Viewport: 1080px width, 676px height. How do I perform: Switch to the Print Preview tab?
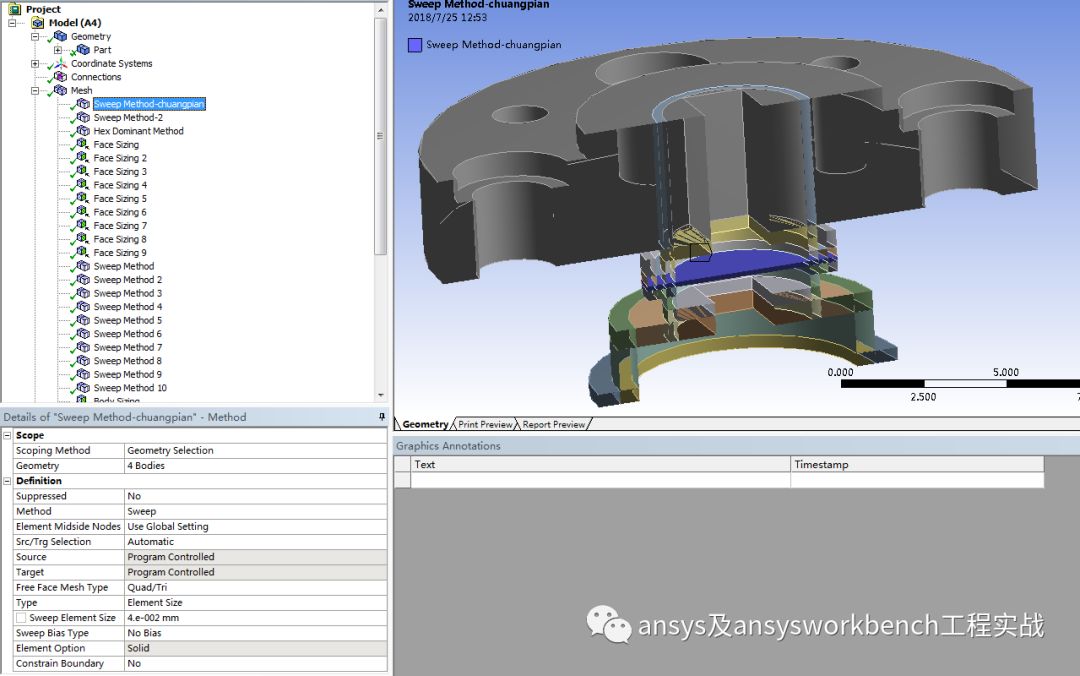(484, 424)
